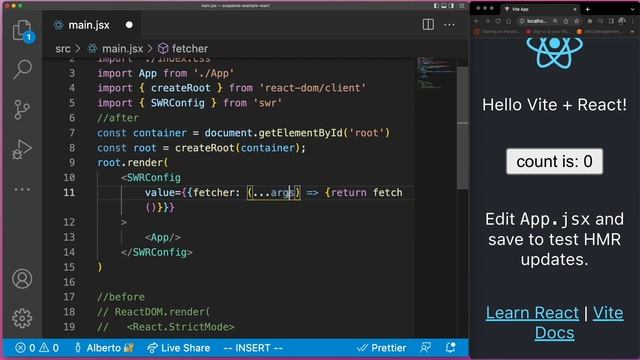Toggle the secondary side bar from the title bar
This screenshot has height=360, width=640.
coord(451,6)
